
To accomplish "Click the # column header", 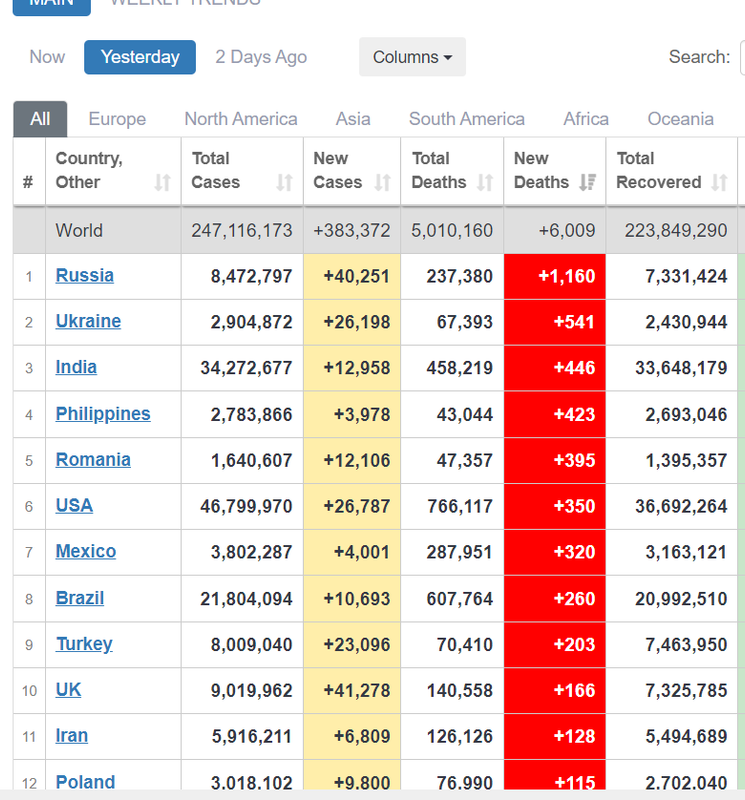I will (x=29, y=171).
